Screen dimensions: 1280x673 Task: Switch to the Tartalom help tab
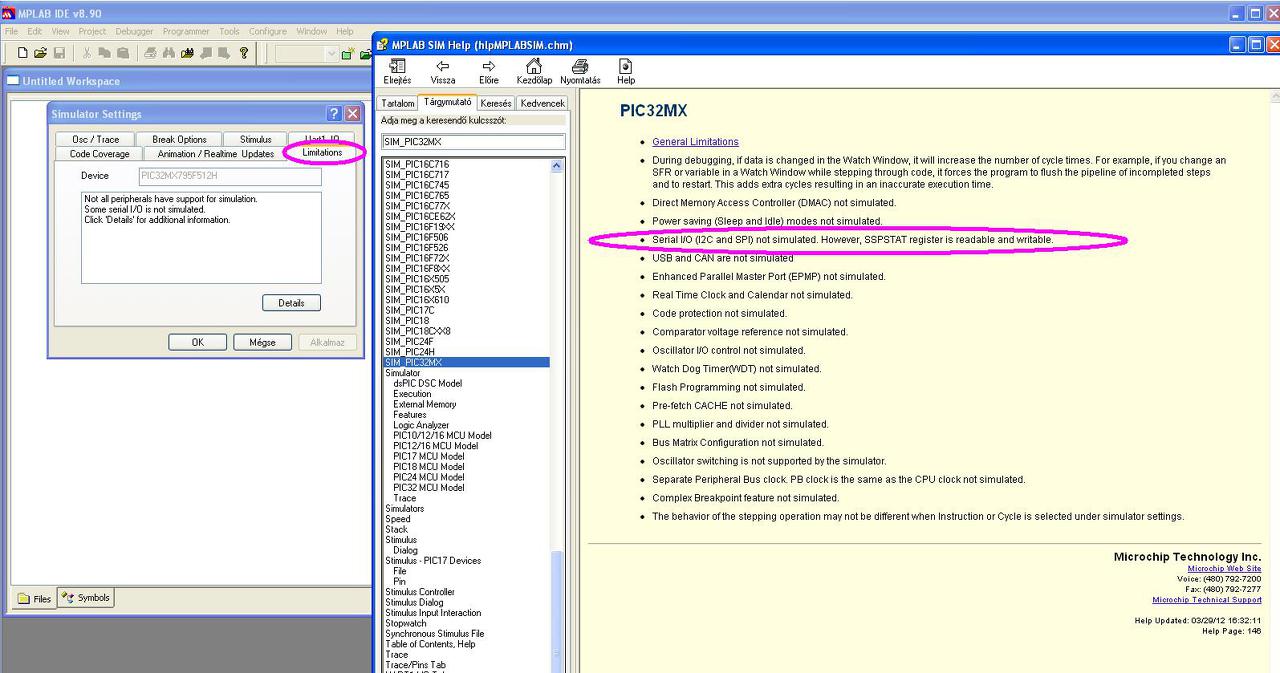pos(398,103)
